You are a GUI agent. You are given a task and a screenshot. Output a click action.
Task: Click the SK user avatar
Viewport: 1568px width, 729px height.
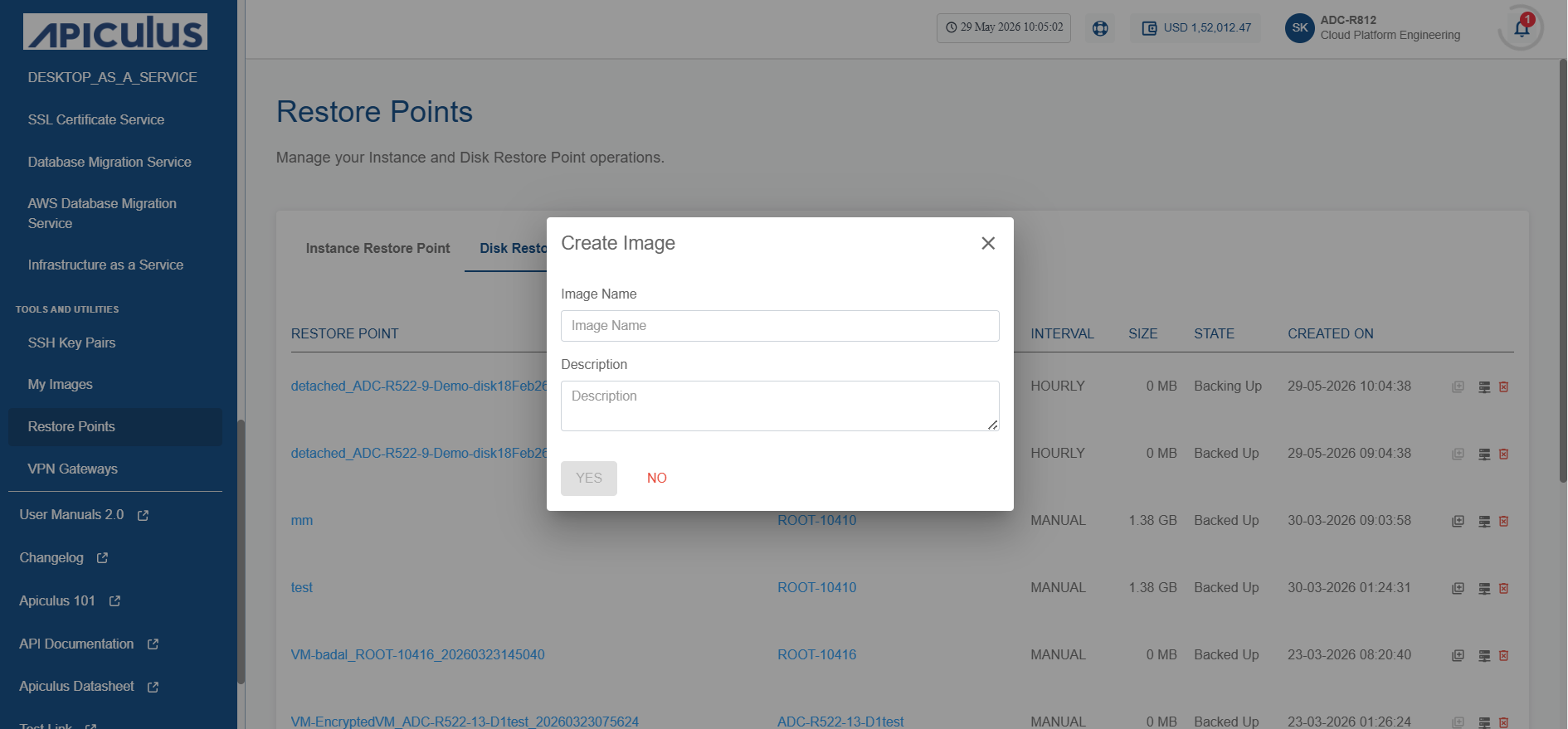pos(1300,27)
